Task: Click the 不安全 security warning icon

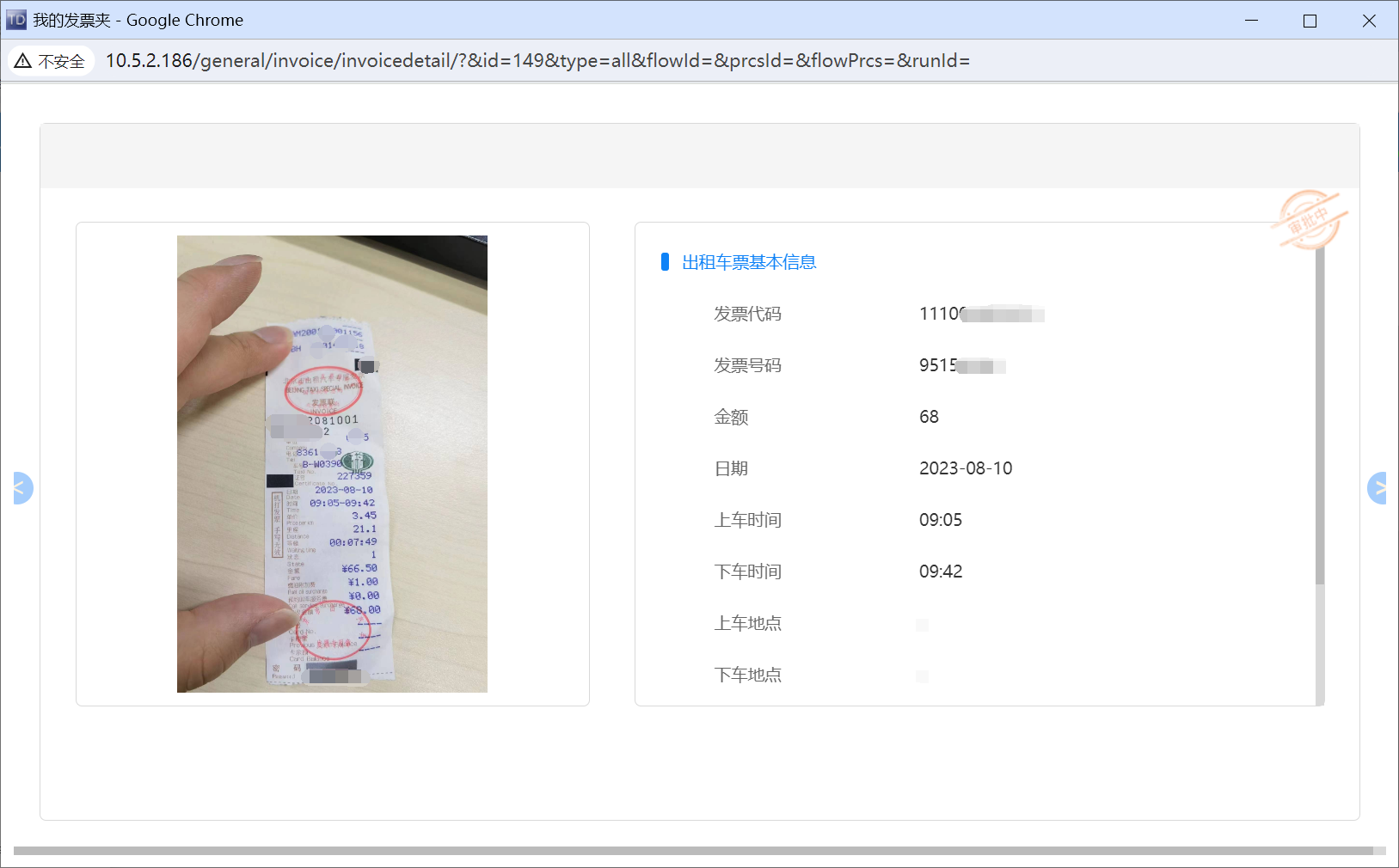Action: tap(51, 61)
